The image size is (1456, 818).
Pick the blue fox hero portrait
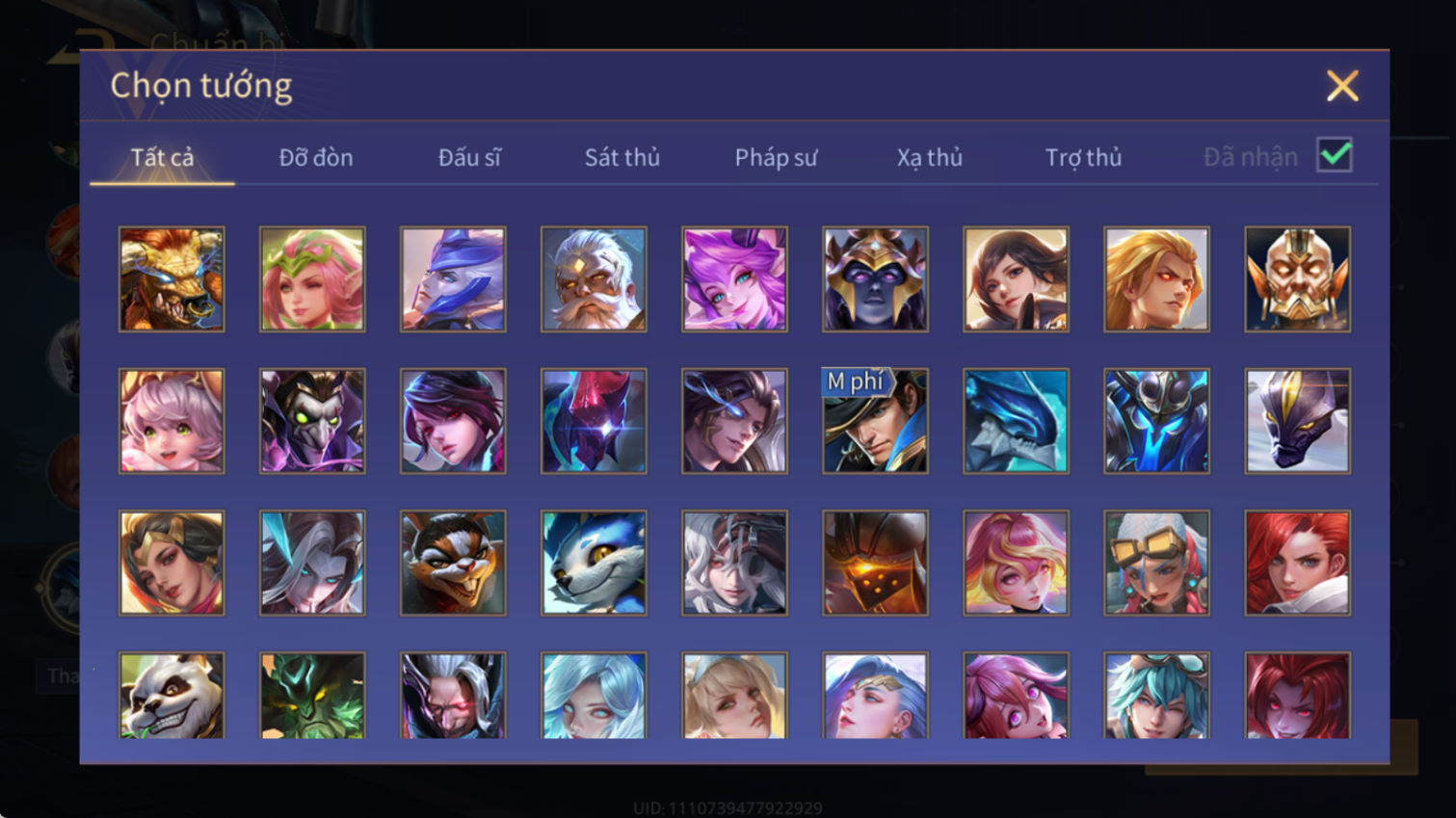tap(594, 563)
